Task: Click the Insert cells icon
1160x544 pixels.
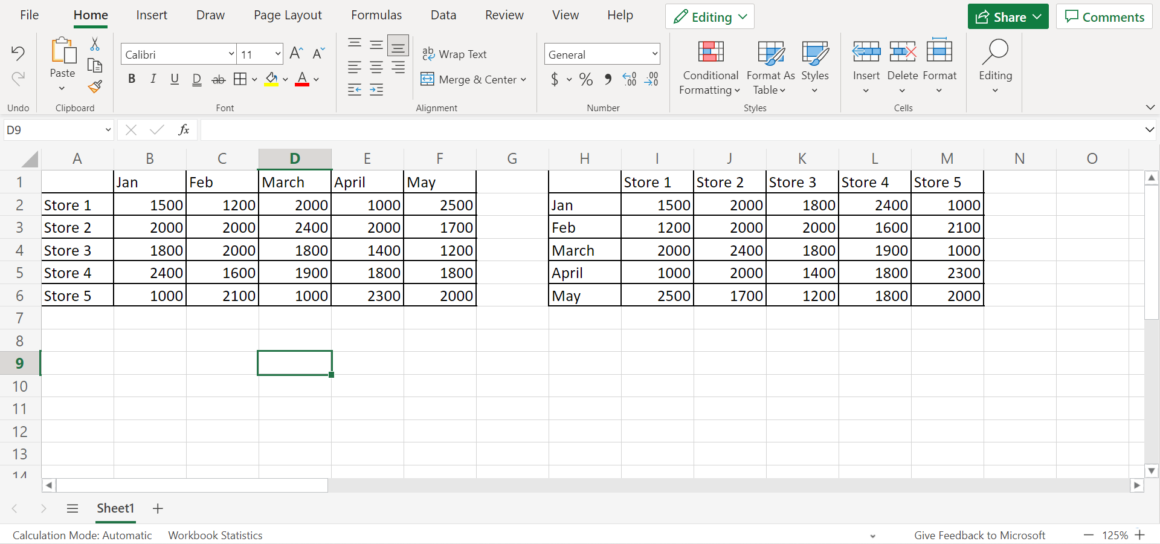Action: click(866, 52)
